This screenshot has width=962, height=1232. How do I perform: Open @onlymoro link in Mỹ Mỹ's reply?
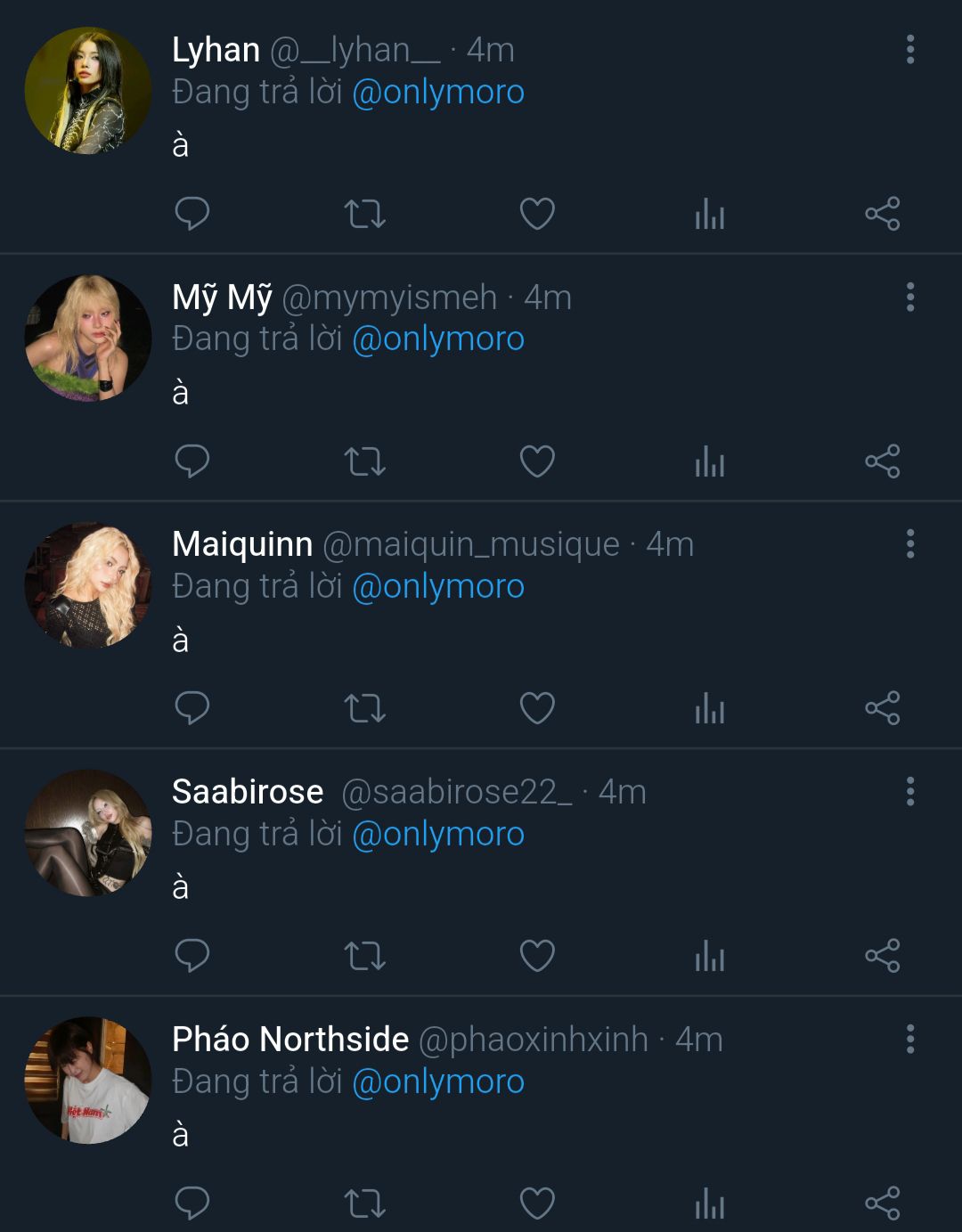pos(438,339)
